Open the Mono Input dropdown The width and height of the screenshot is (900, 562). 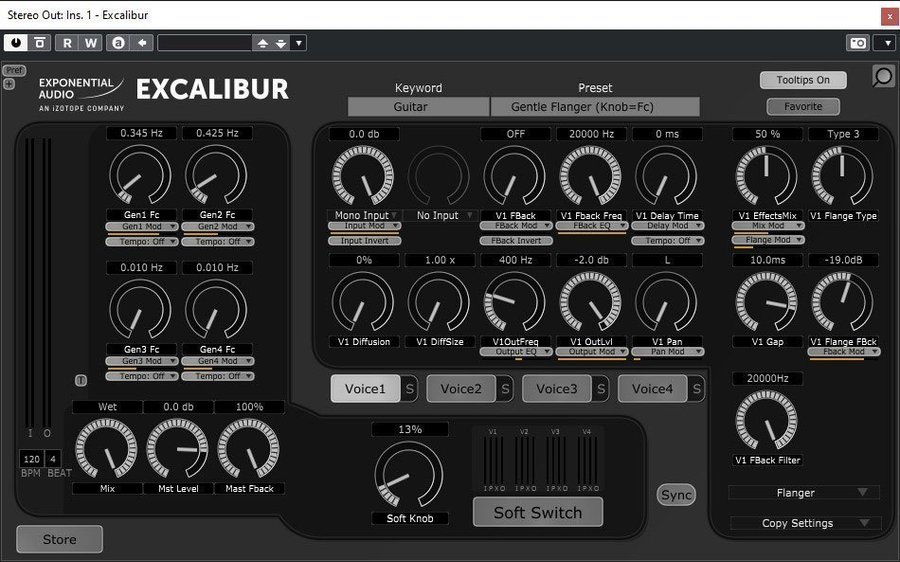click(x=364, y=215)
